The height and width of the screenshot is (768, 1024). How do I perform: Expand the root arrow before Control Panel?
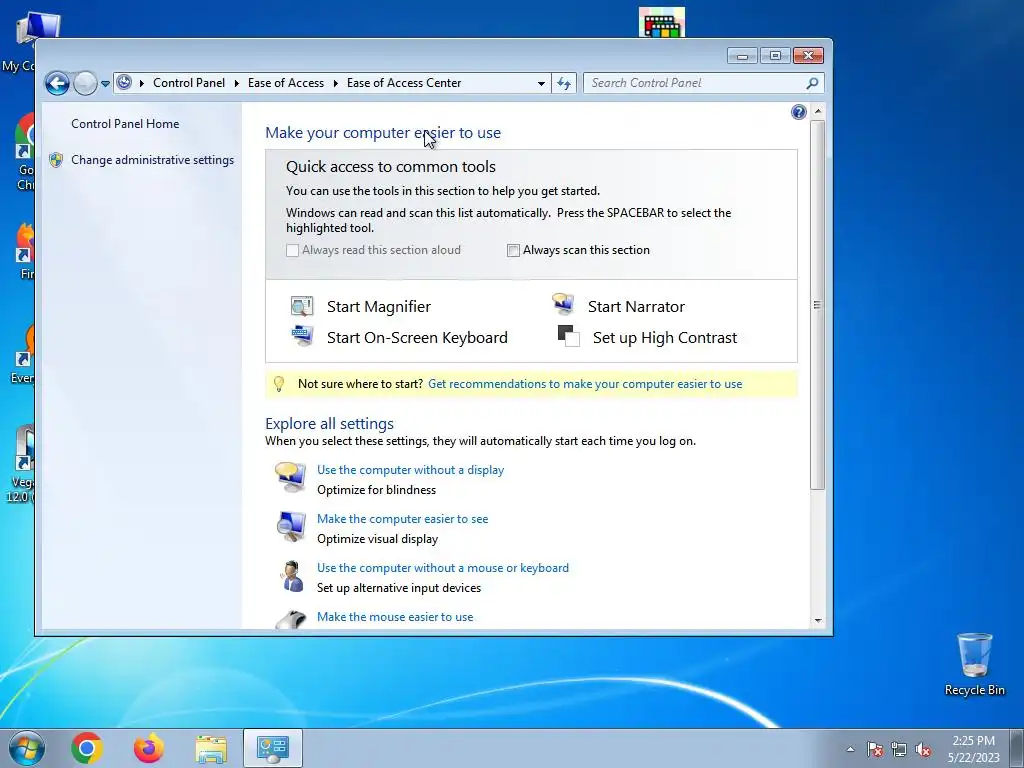pyautogui.click(x=142, y=84)
